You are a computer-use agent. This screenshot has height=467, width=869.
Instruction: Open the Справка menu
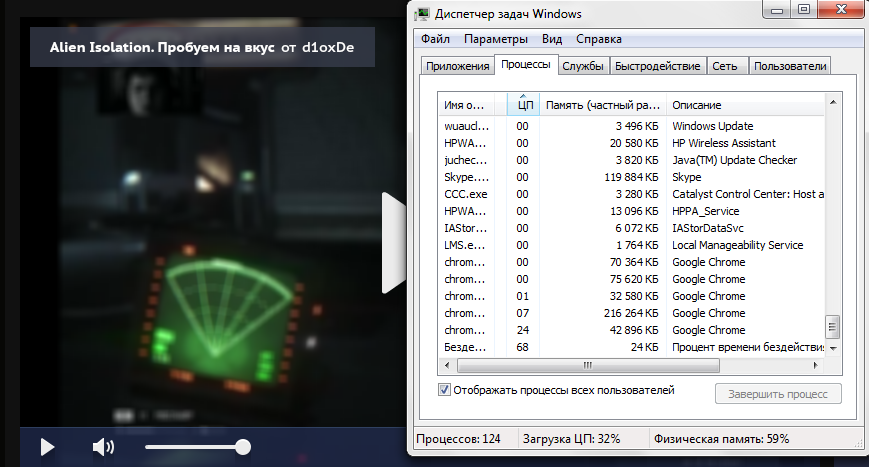[599, 39]
